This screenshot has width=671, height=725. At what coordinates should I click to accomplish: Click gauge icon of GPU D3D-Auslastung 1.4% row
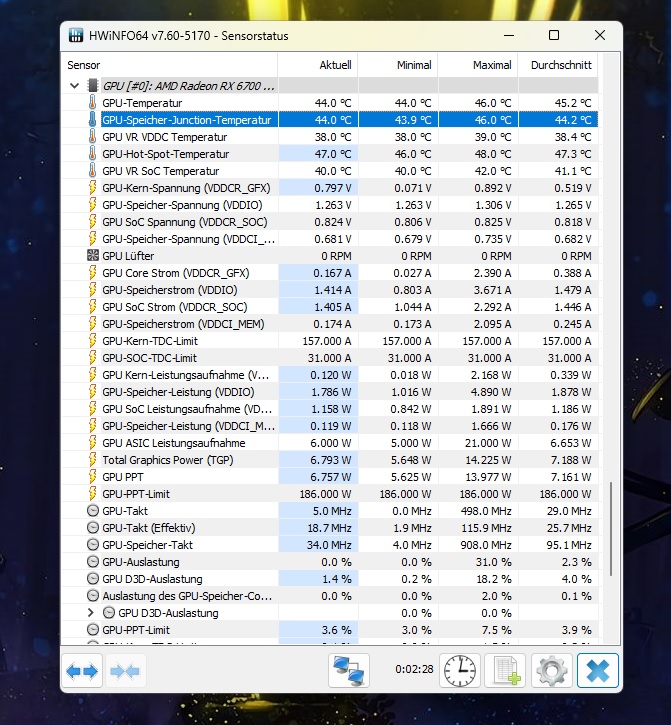[x=93, y=579]
